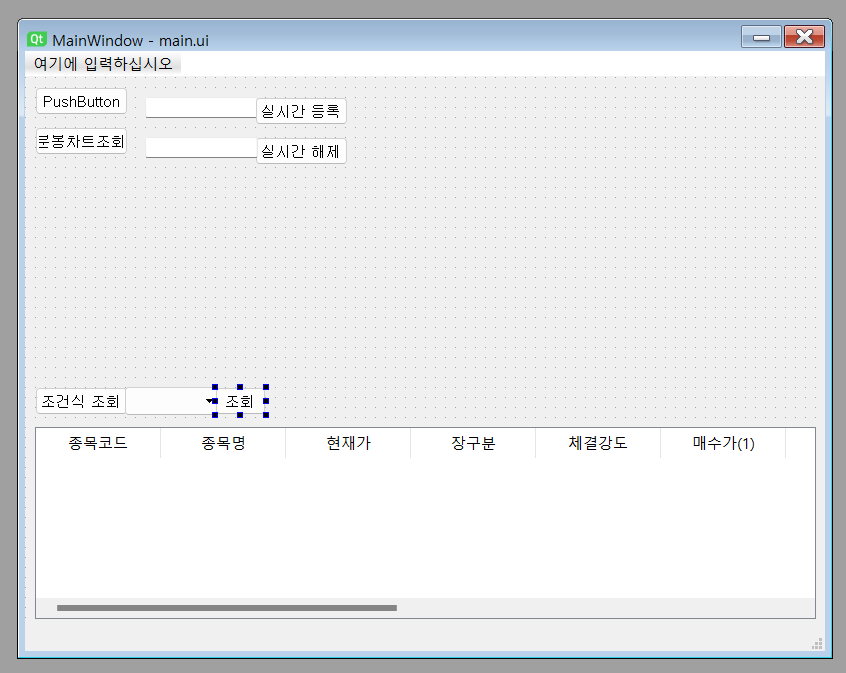This screenshot has width=846, height=673.
Task: Click the window size grip corner
Action: tap(817, 643)
